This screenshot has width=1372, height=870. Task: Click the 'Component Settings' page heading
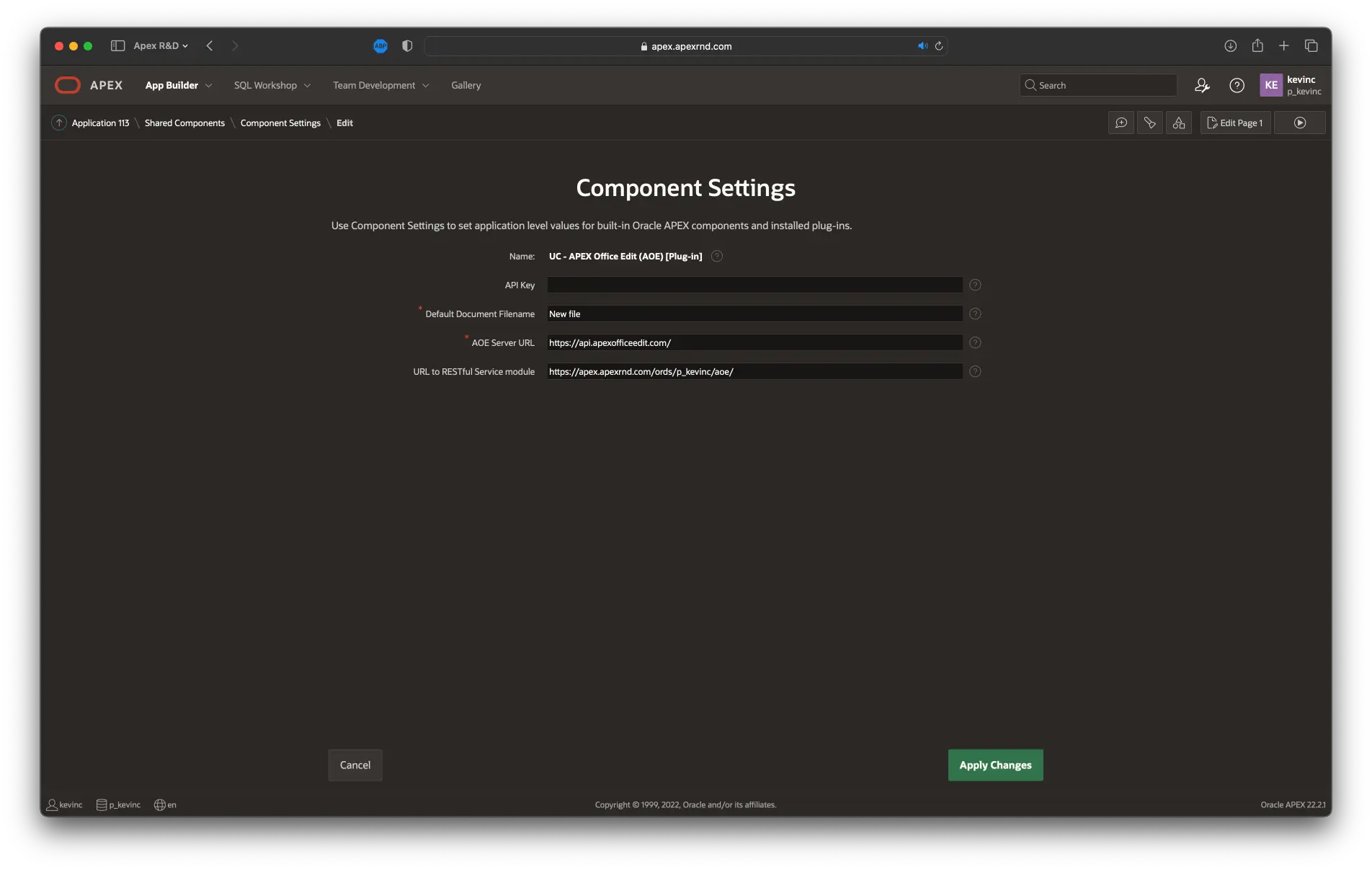(x=685, y=188)
